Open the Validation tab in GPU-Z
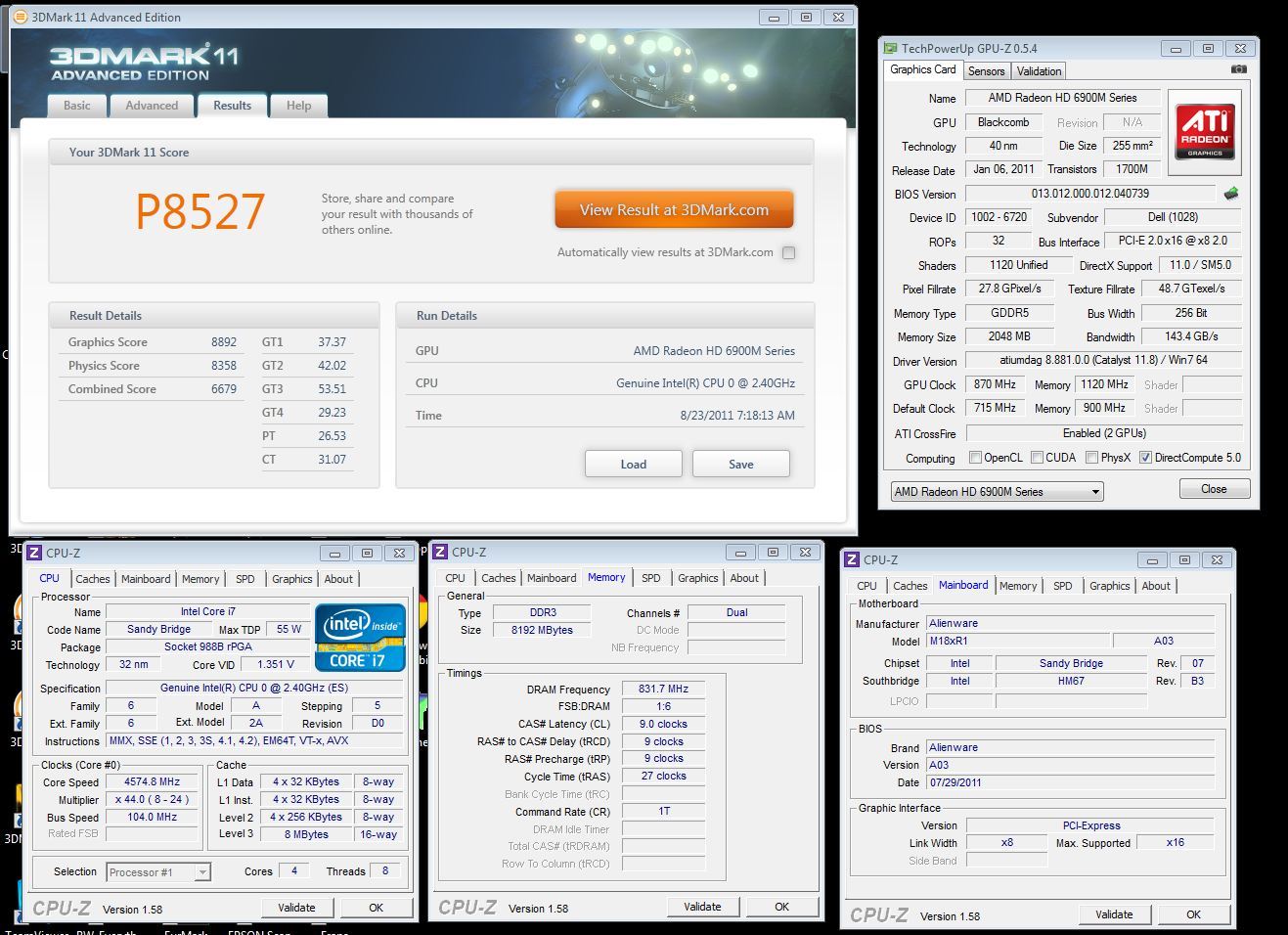 pyautogui.click(x=1039, y=71)
